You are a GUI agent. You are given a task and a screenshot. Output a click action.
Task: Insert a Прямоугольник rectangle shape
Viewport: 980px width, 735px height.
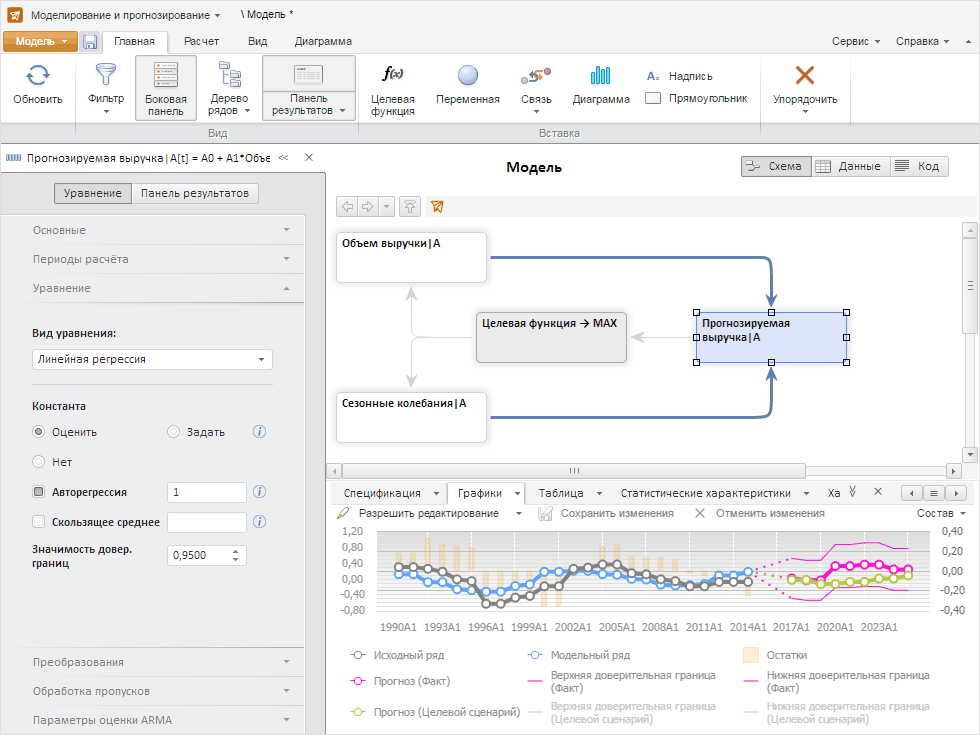(654, 98)
